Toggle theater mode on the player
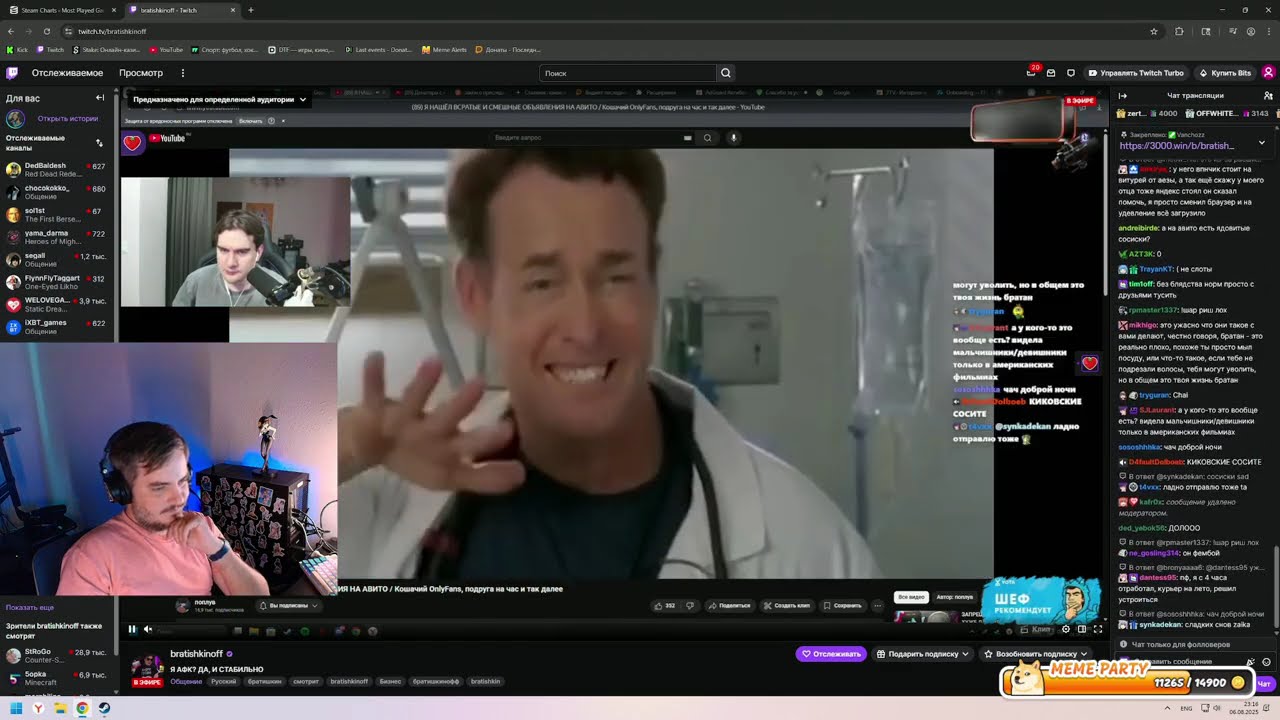The image size is (1280, 720). coord(1081,629)
